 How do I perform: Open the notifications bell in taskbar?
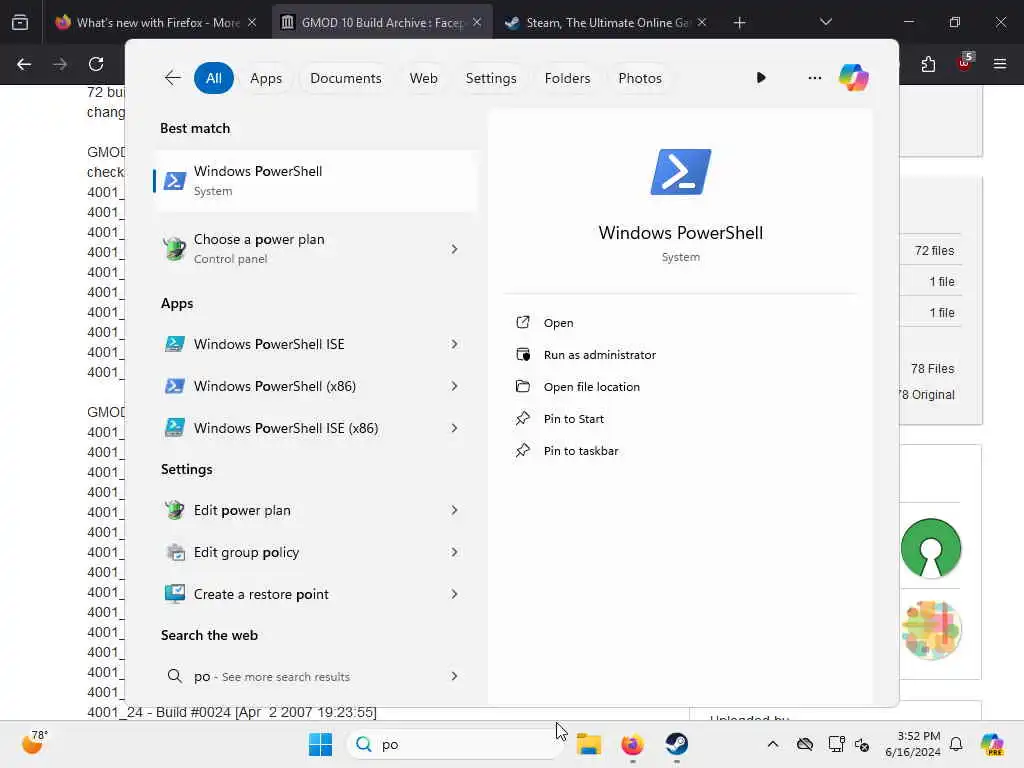tap(956, 744)
